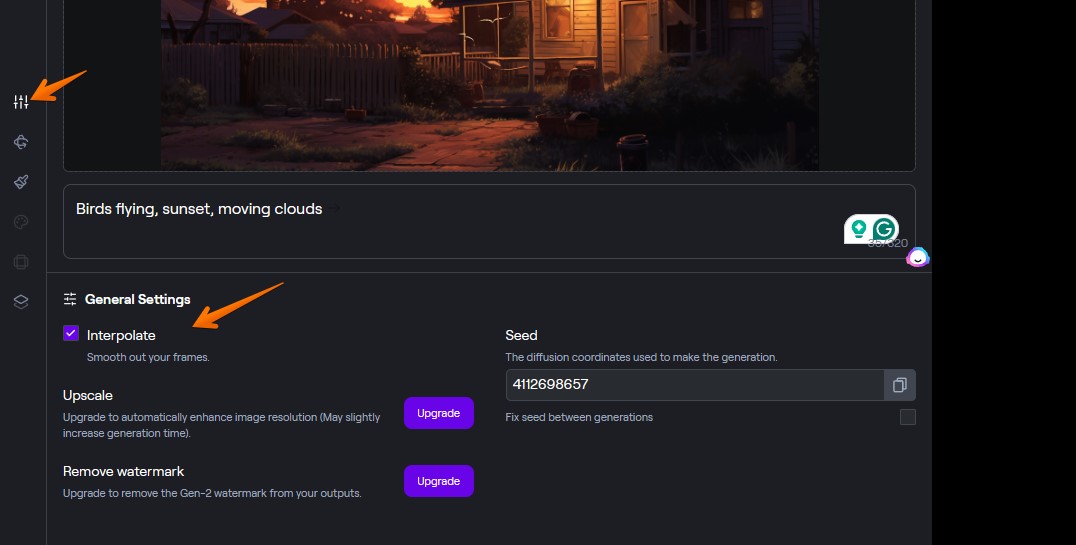This screenshot has width=1076, height=545.
Task: Click the style palette icon
Action: (21, 222)
